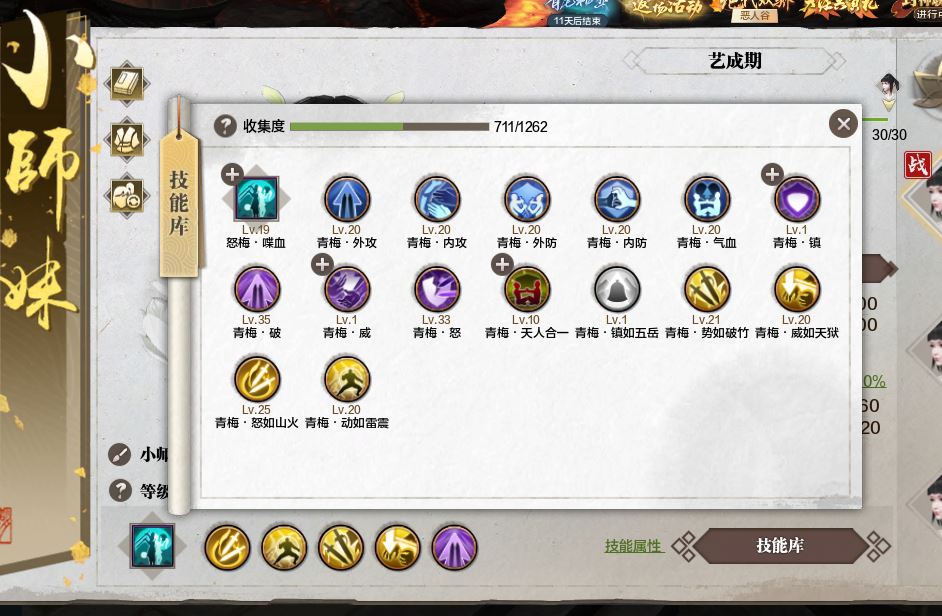The height and width of the screenshot is (616, 942).
Task: Choose the 青梅·动如雷震 skill icon
Action: [x=347, y=379]
